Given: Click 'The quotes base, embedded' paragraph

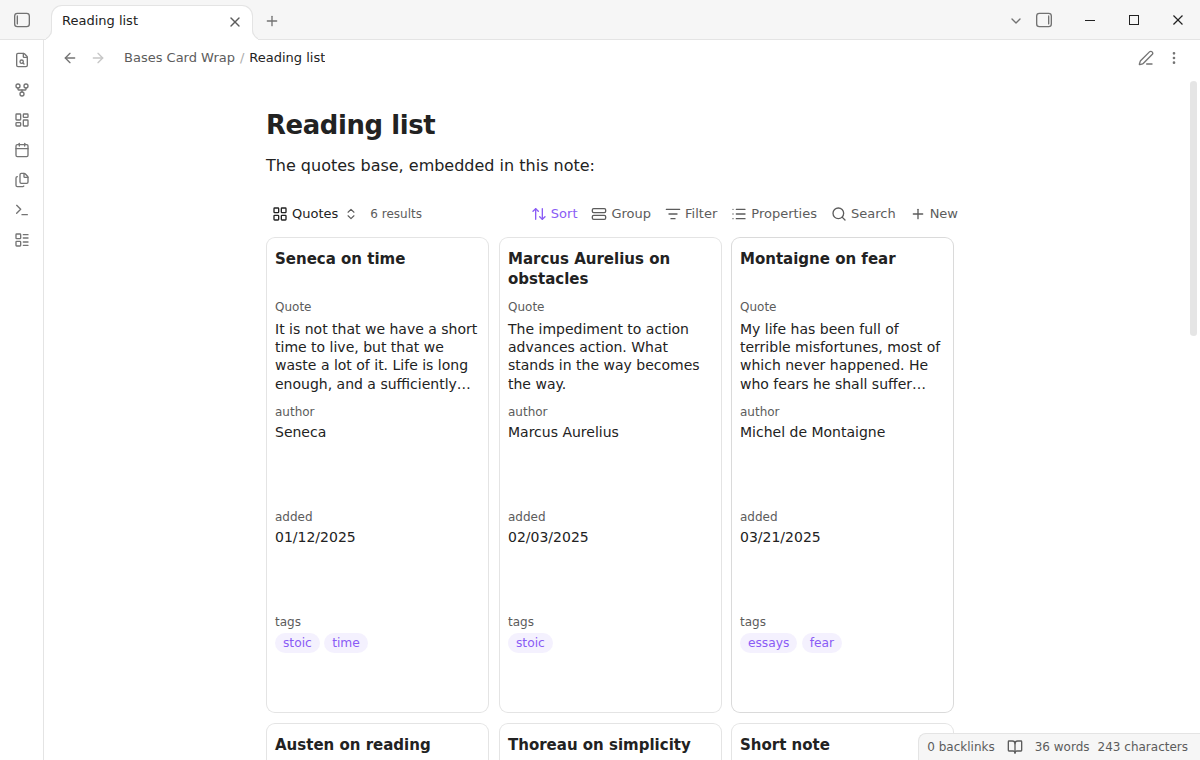Looking at the screenshot, I should (x=430, y=165).
